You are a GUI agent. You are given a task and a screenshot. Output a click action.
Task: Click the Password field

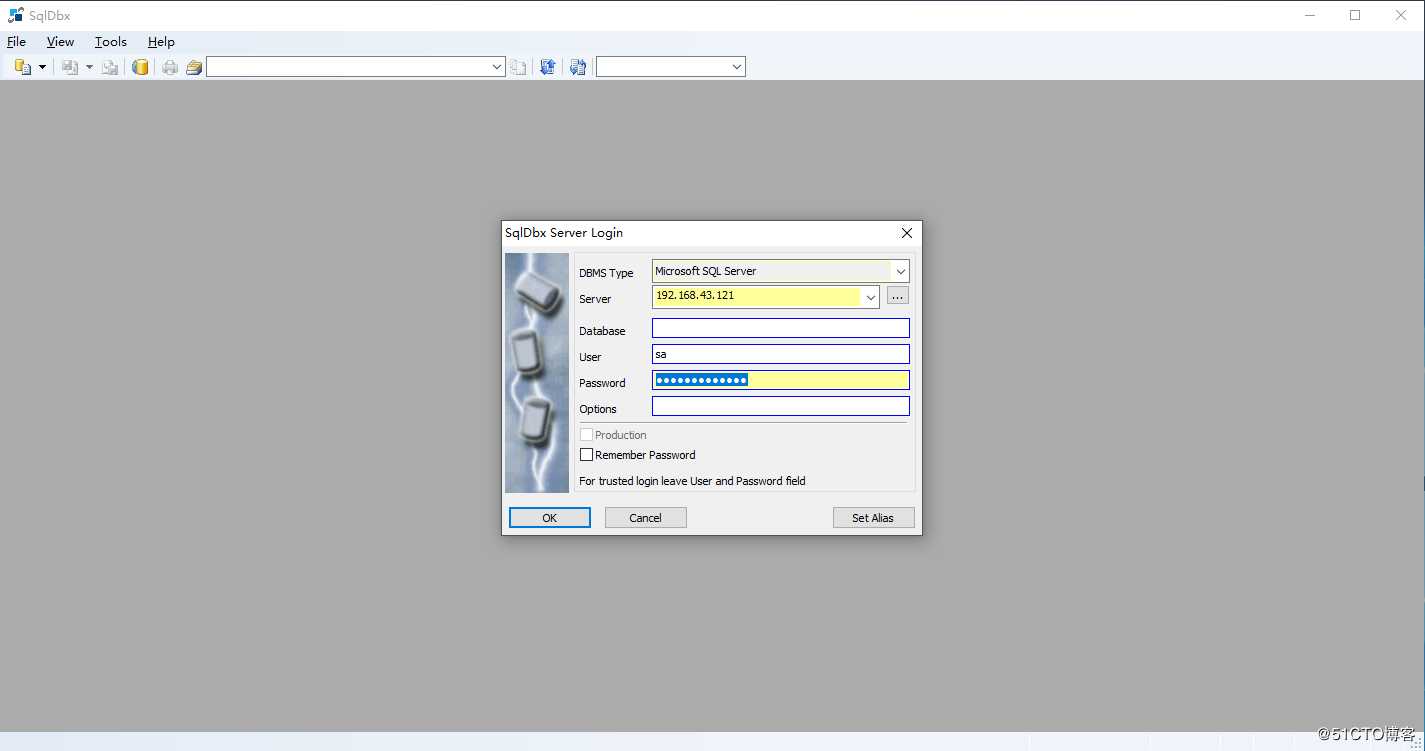[x=781, y=380]
